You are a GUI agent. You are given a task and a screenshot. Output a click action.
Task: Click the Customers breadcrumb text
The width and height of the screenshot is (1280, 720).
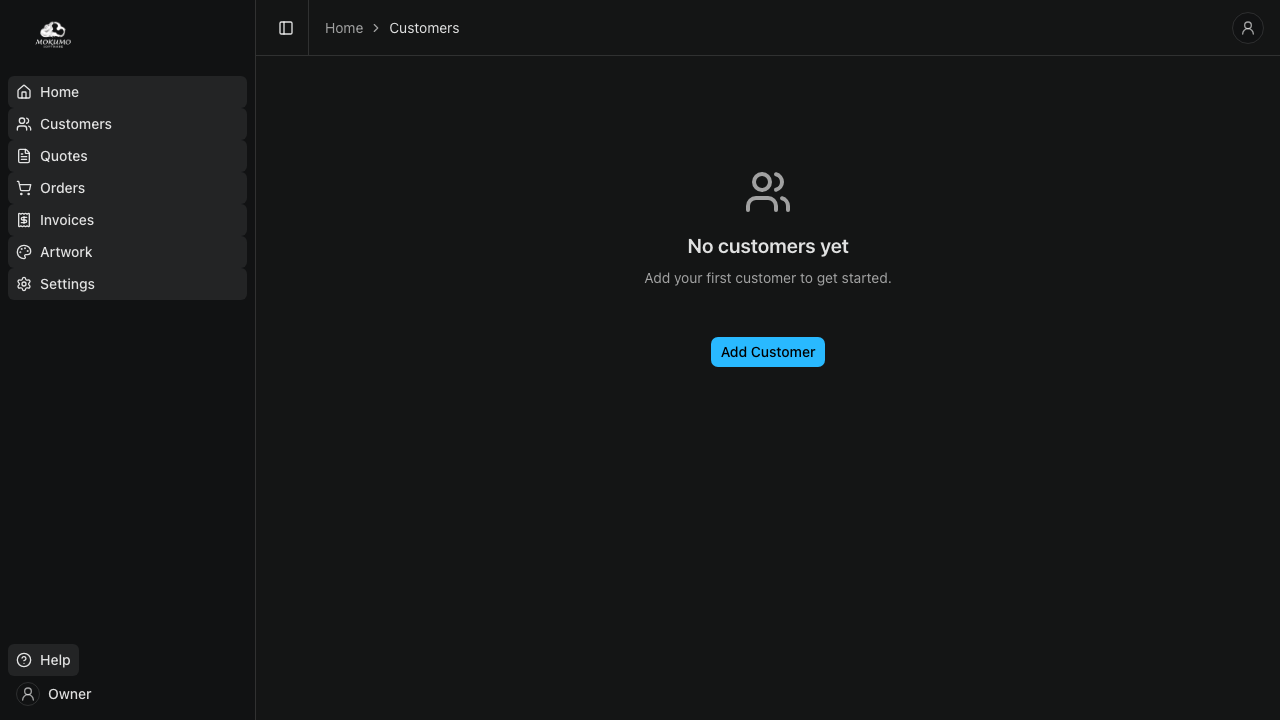(x=424, y=28)
